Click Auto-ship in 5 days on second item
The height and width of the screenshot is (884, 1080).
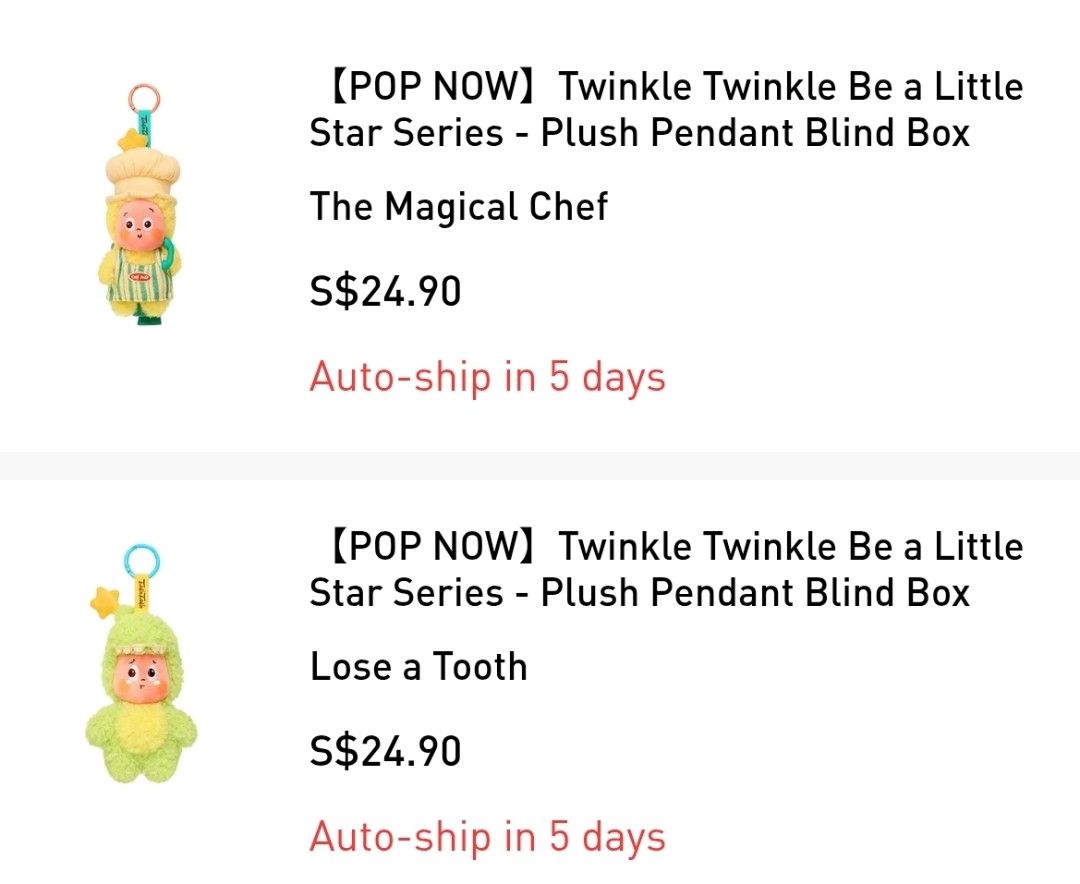tap(489, 836)
